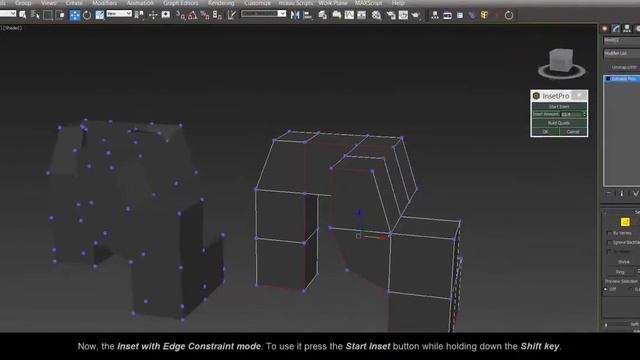The width and height of the screenshot is (640, 360).
Task: Open the Reference Coordinate System dropdown
Action: [119, 14]
